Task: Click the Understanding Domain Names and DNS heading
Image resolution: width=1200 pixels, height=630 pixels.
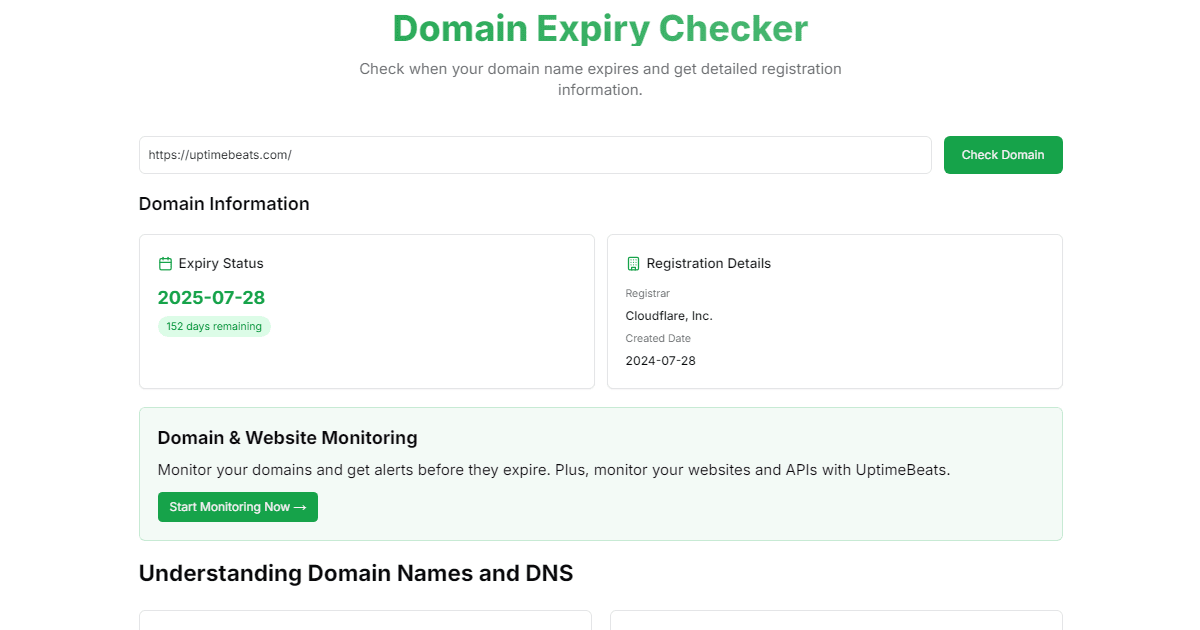Action: point(356,573)
